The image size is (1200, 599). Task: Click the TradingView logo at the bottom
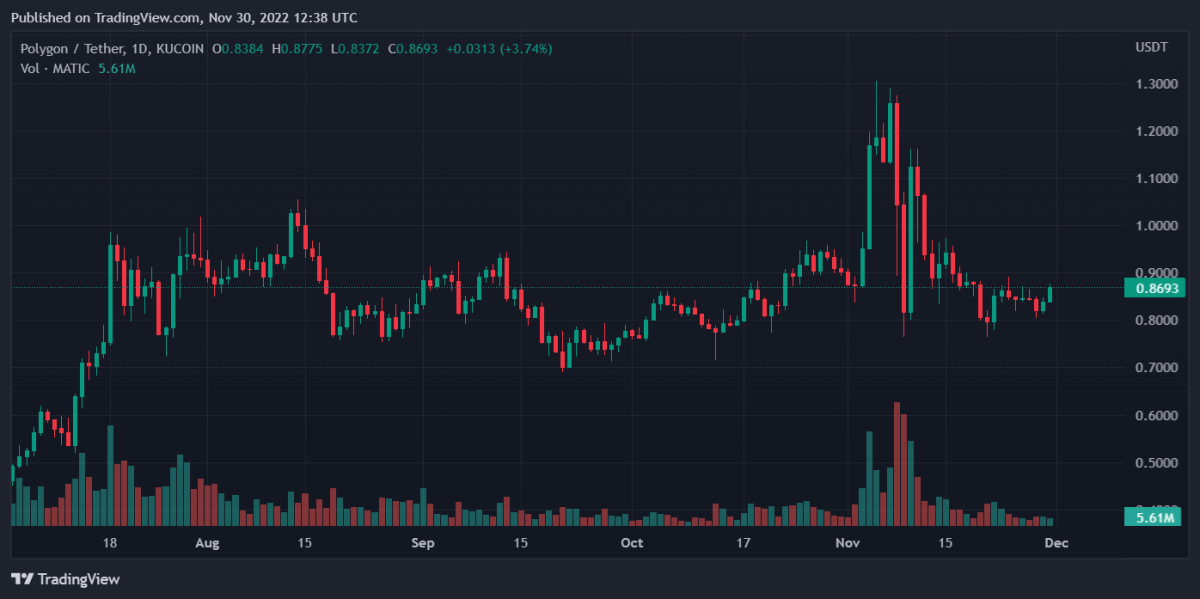pos(65,579)
